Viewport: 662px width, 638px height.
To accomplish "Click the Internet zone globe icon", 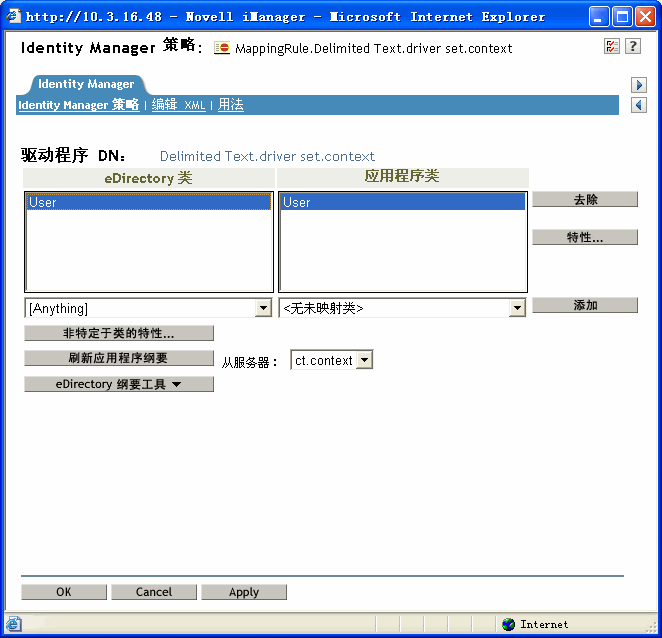I will pyautogui.click(x=509, y=624).
